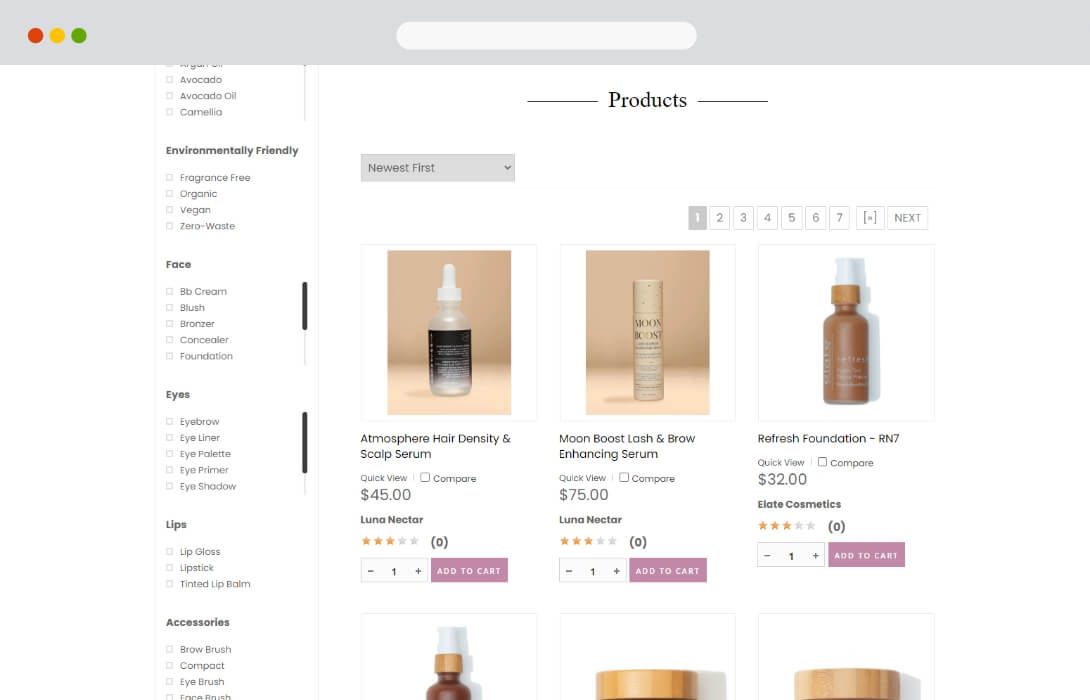The image size is (1090, 700).
Task: Add Refresh Foundation RN7 to cart
Action: [x=866, y=555]
